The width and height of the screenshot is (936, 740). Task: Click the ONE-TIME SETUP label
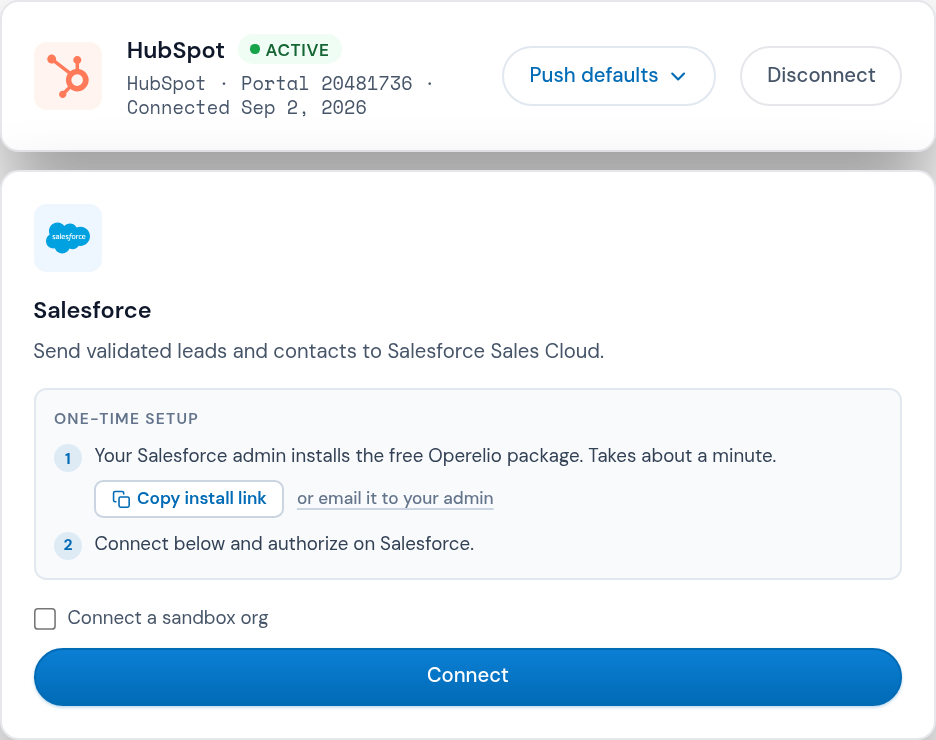click(126, 418)
